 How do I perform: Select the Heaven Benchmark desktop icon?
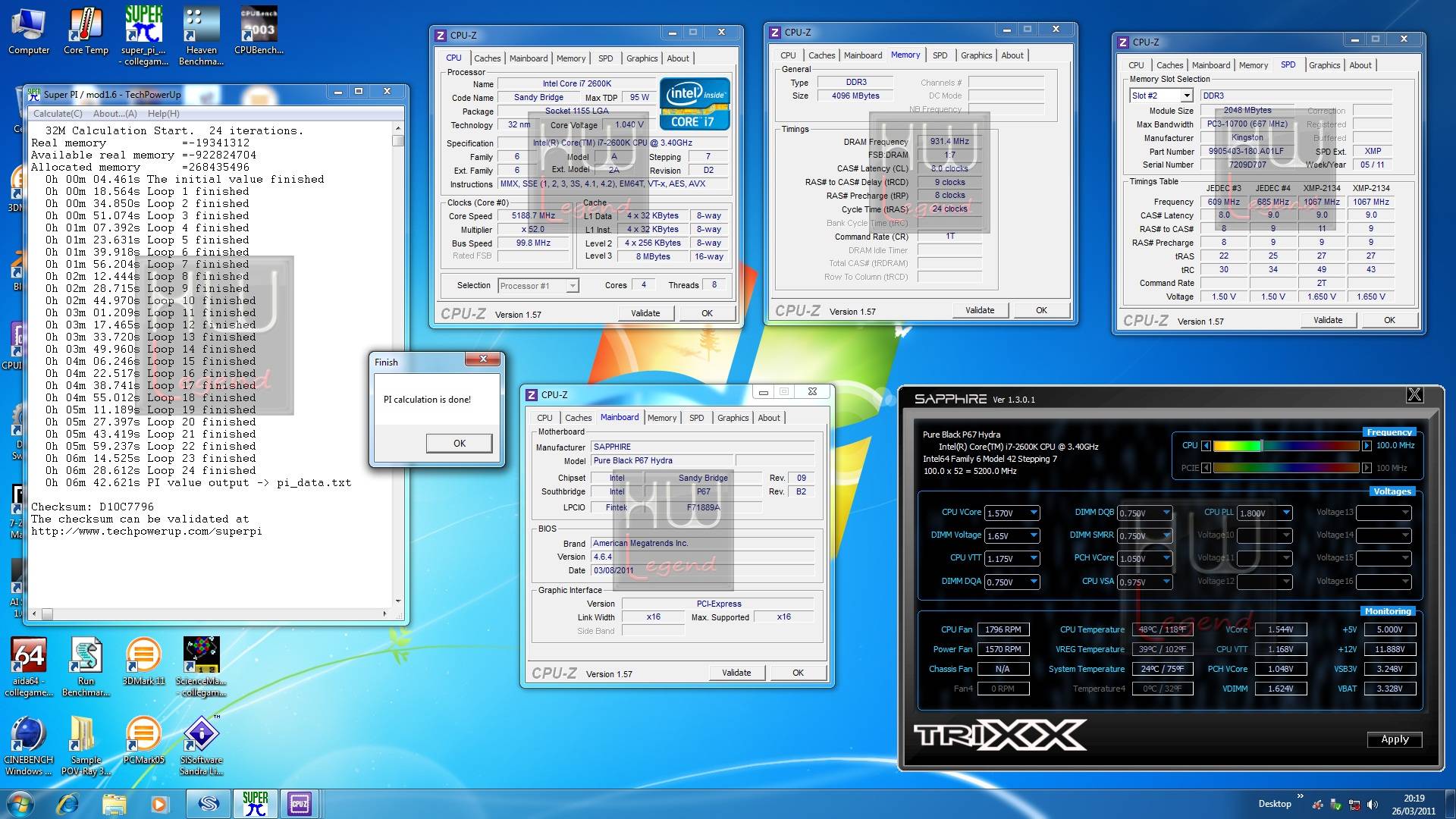pyautogui.click(x=201, y=36)
